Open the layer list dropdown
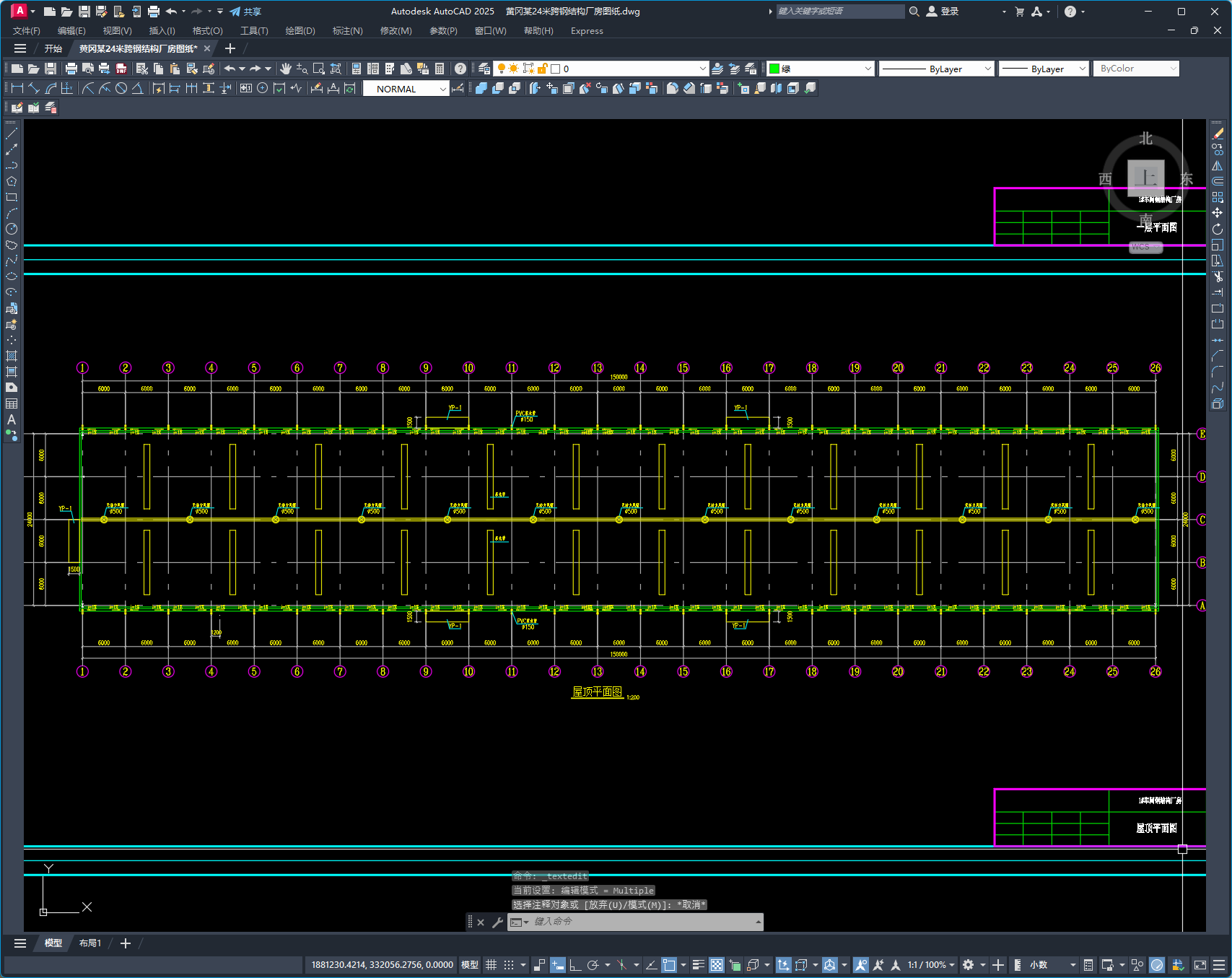The image size is (1232, 978). point(702,69)
